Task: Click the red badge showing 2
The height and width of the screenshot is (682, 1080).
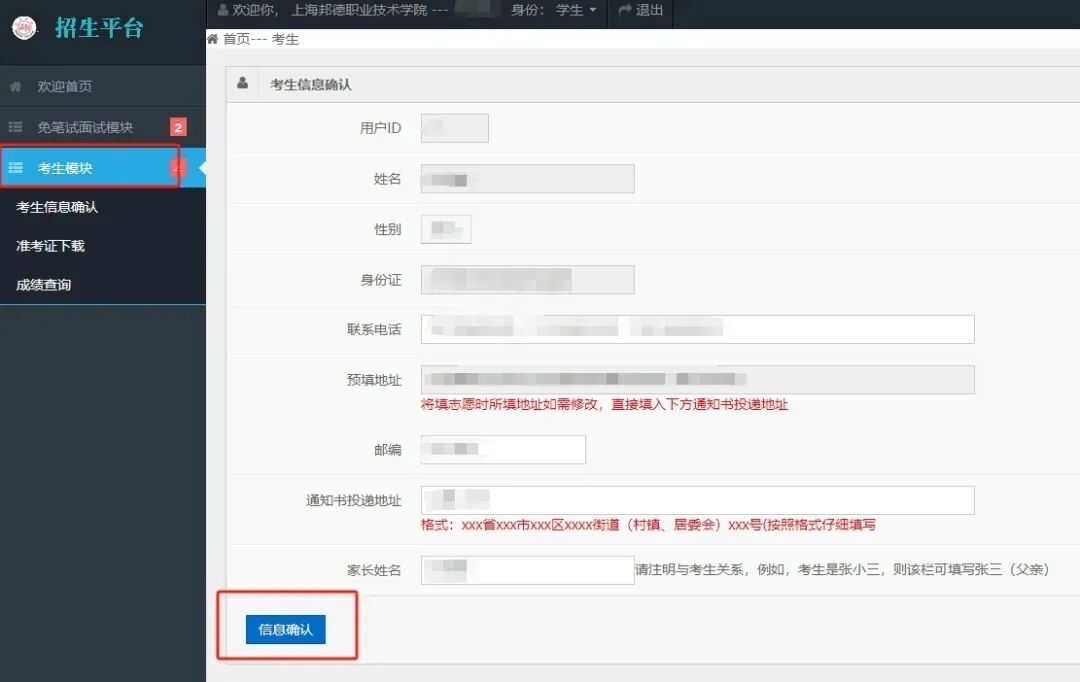Action: point(178,127)
